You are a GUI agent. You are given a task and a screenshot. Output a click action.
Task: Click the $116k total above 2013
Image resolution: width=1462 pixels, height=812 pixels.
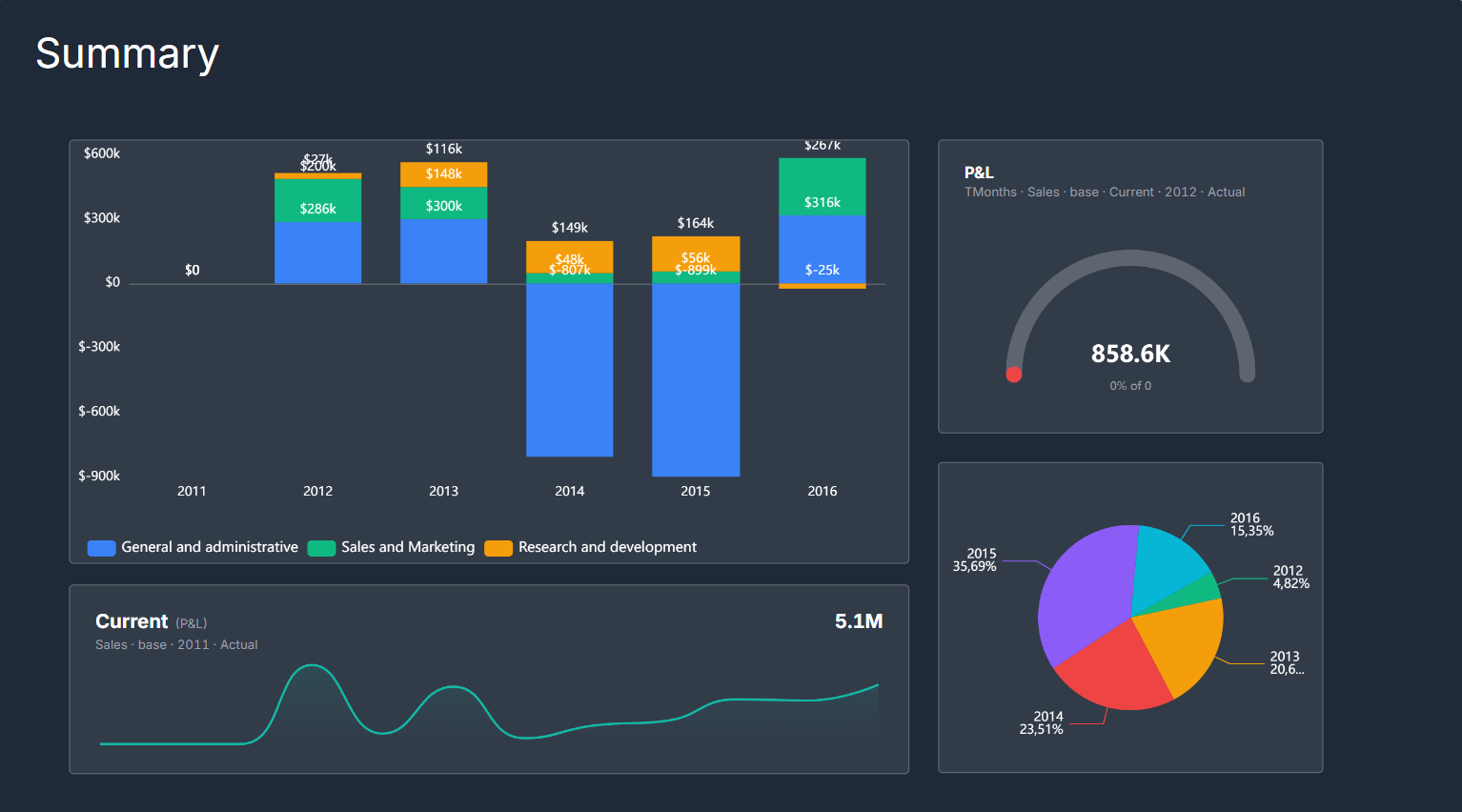tap(444, 149)
